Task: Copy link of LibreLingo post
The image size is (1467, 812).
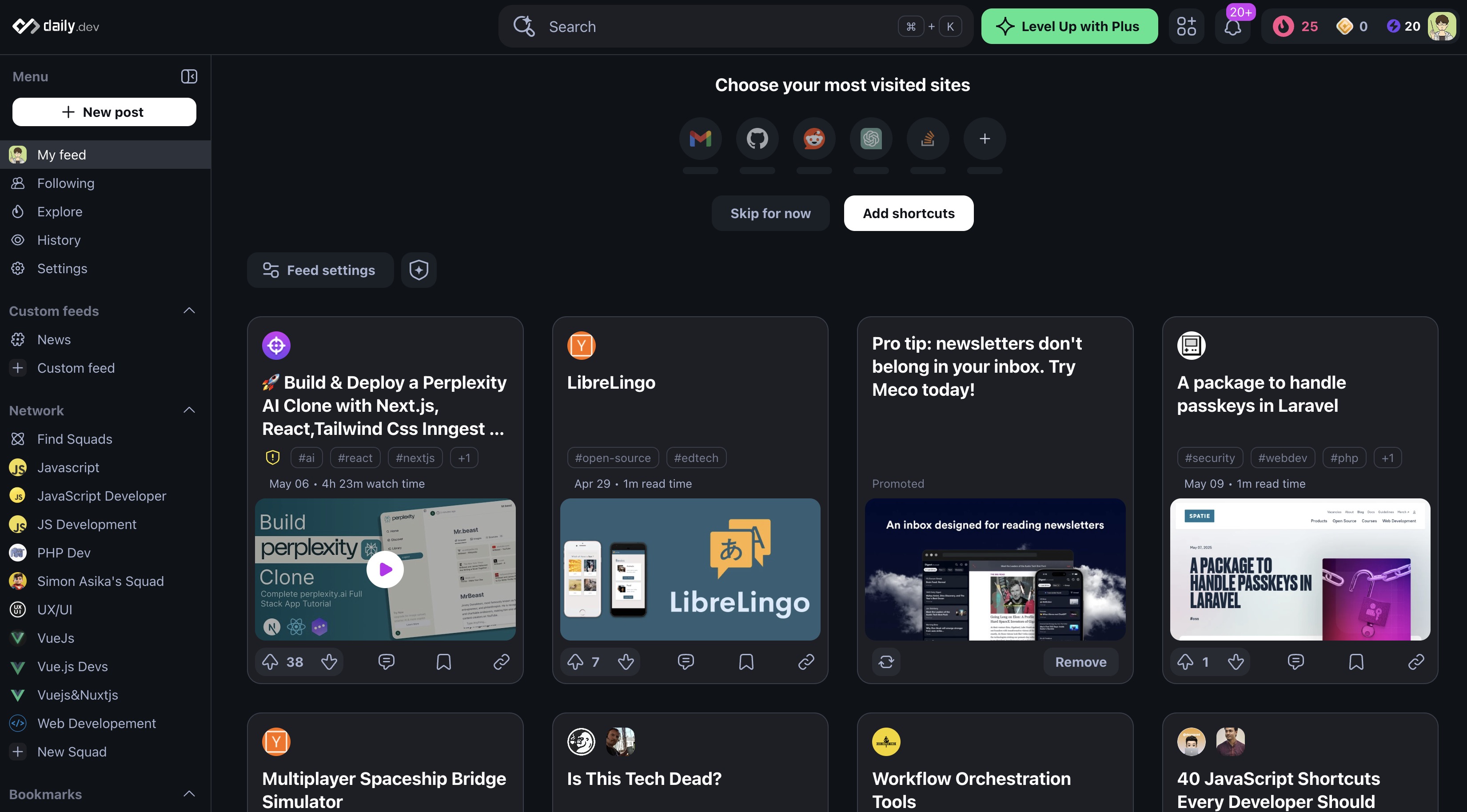Action: 806,662
